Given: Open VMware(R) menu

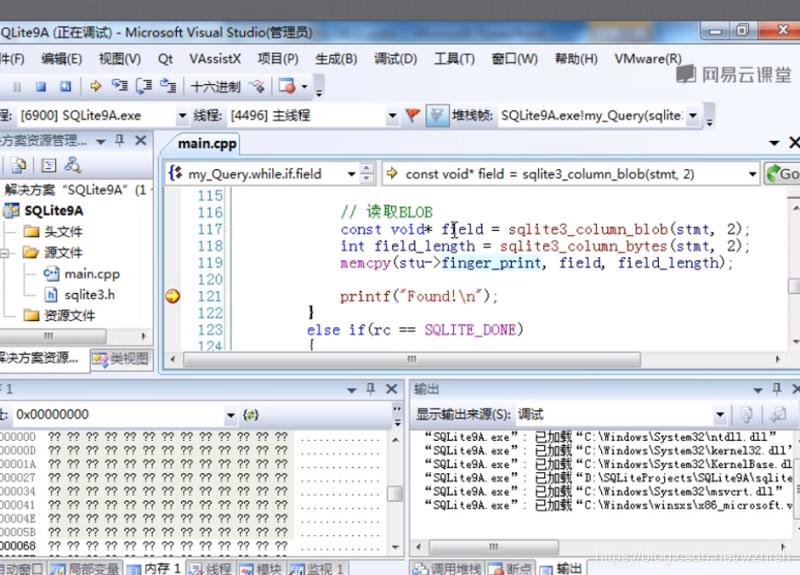Looking at the screenshot, I should [x=647, y=59].
